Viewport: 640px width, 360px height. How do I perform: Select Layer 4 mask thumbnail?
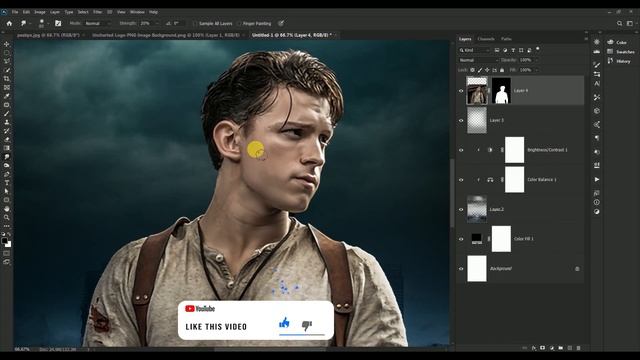click(501, 91)
